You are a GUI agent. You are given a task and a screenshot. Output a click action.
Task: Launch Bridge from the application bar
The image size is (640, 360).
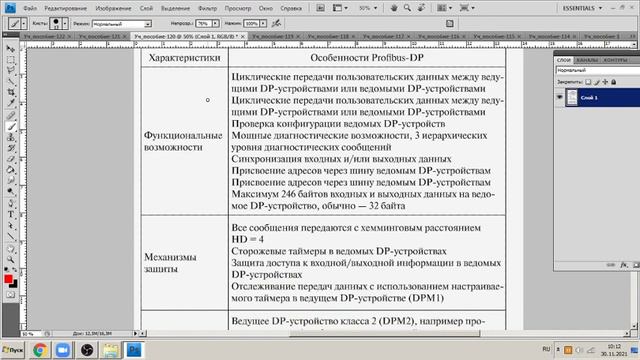[320, 8]
